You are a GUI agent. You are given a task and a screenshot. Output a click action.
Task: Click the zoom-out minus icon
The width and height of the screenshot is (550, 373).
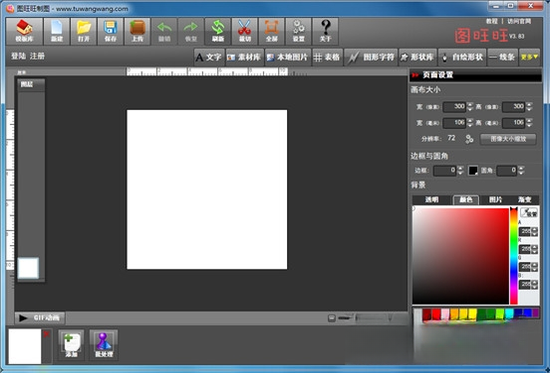pos(331,318)
